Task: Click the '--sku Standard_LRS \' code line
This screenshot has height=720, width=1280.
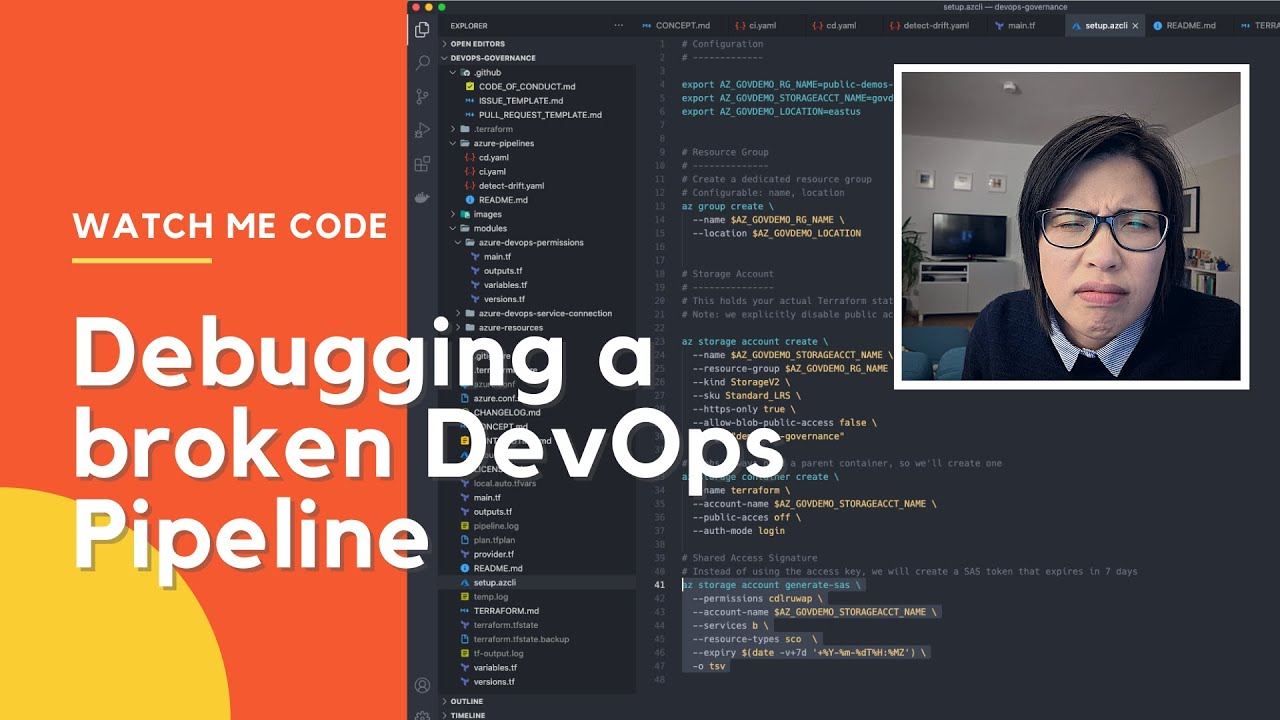Action: click(x=746, y=395)
